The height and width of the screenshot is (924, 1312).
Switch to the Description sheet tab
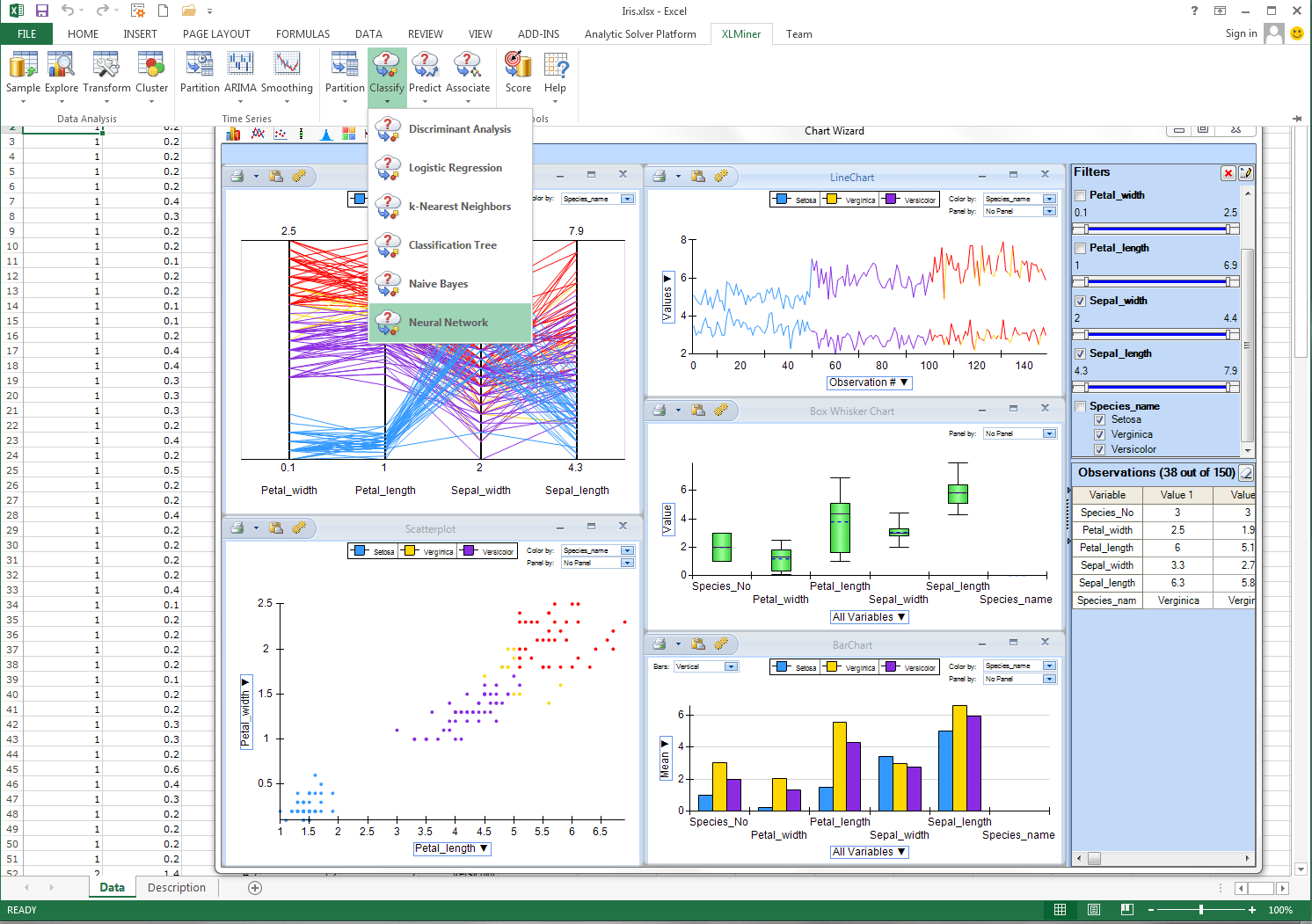[x=176, y=887]
